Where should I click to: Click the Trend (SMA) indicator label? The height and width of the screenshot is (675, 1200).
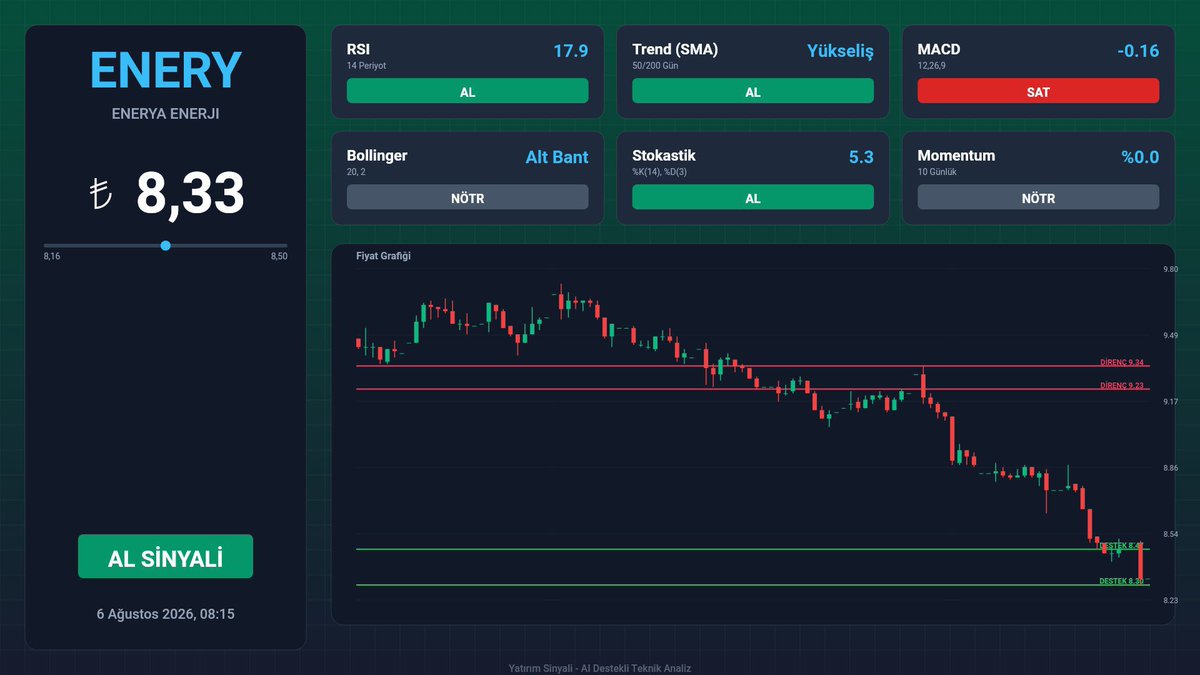[x=675, y=49]
